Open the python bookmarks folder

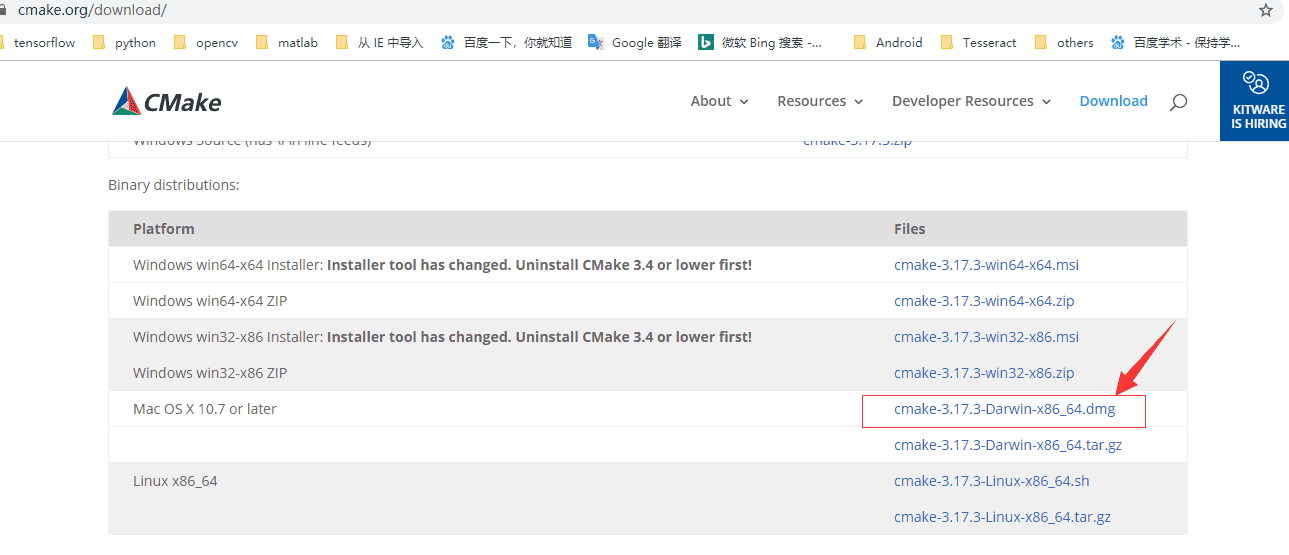(124, 42)
